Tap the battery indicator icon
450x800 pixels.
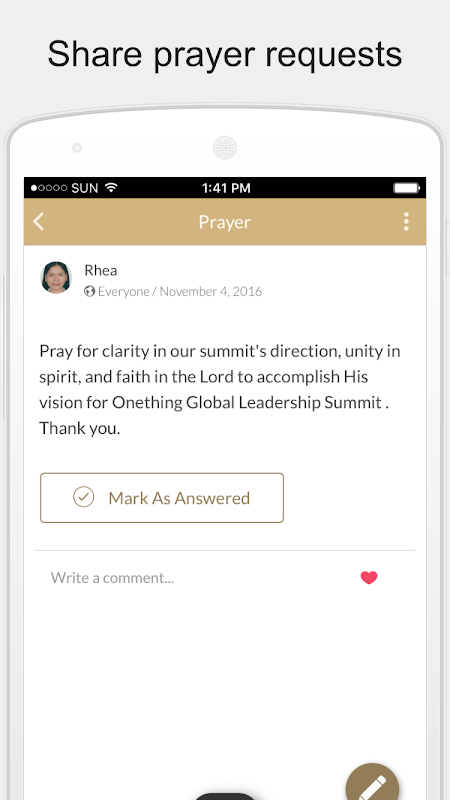(407, 188)
